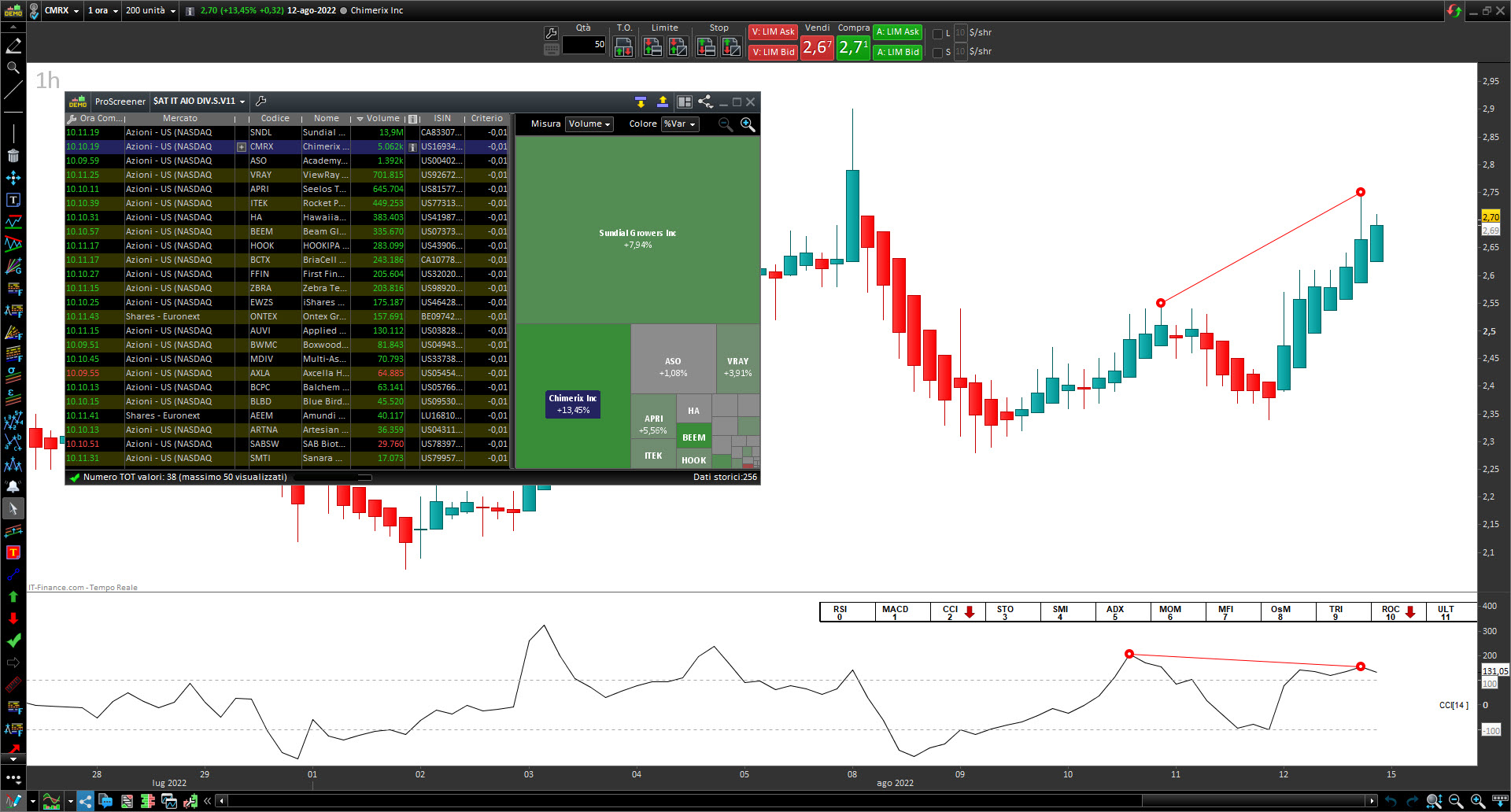Select the SNDL Sundial row in screener
This screenshot has height=812, width=1511.
coord(287,133)
